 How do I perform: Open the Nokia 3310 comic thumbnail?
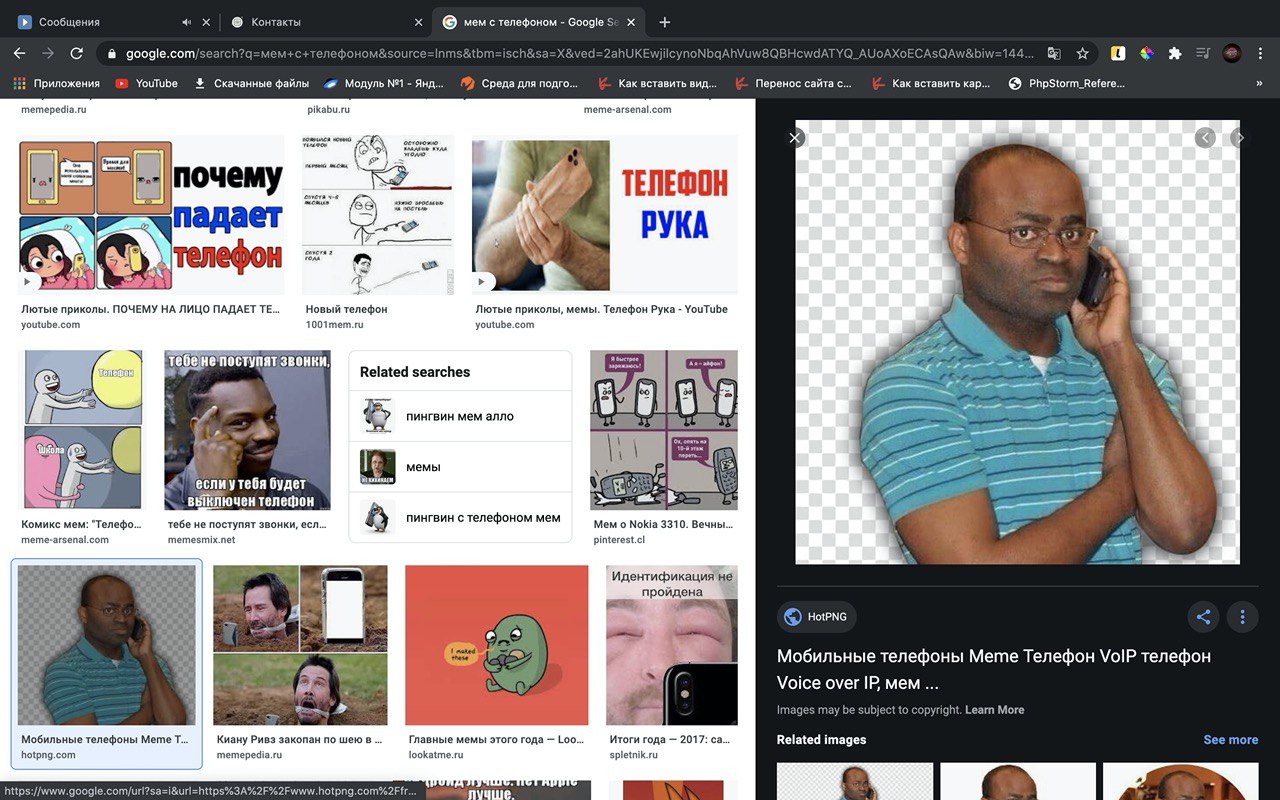[x=664, y=430]
